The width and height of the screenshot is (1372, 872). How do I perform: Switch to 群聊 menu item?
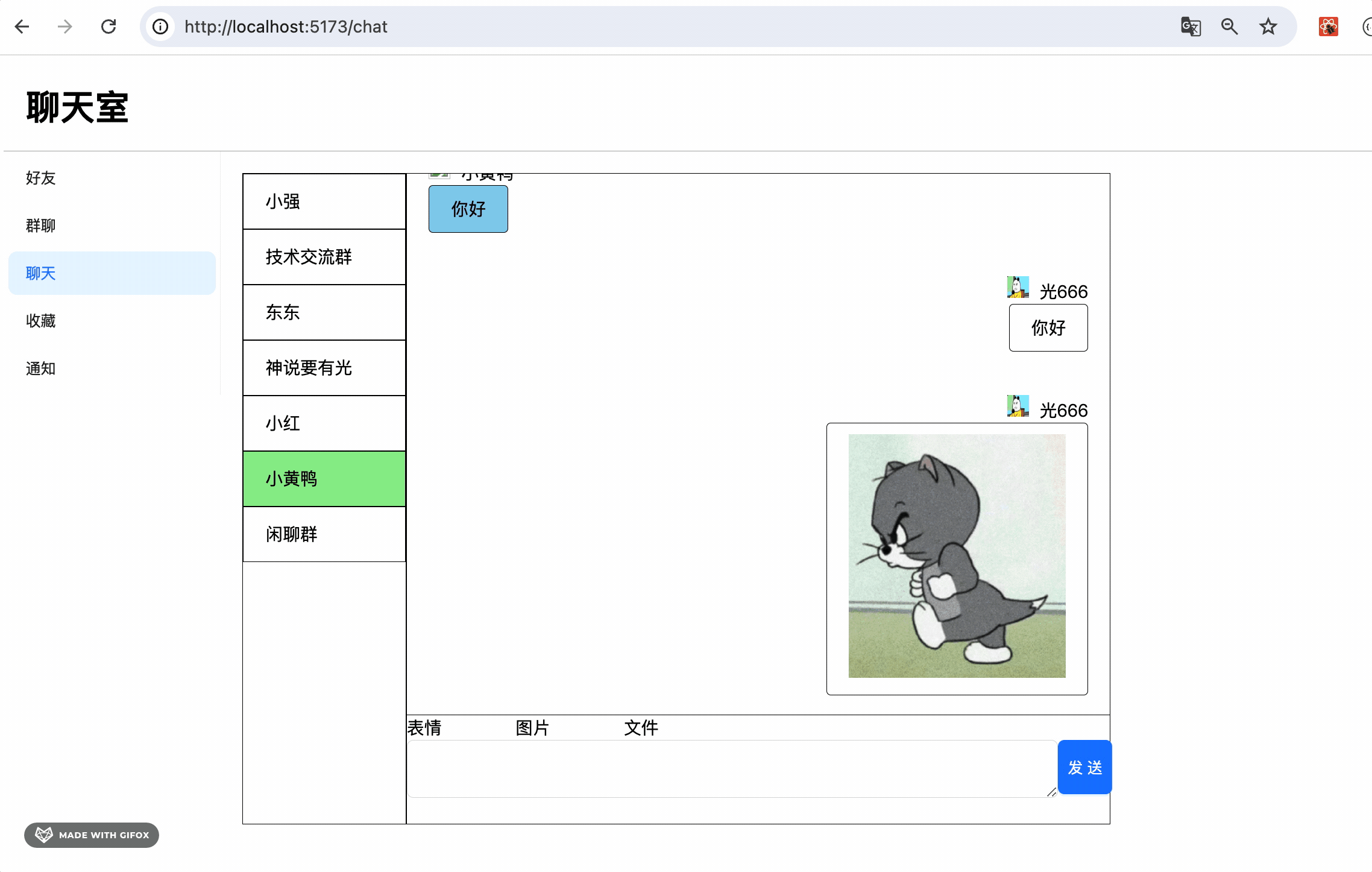pos(40,226)
